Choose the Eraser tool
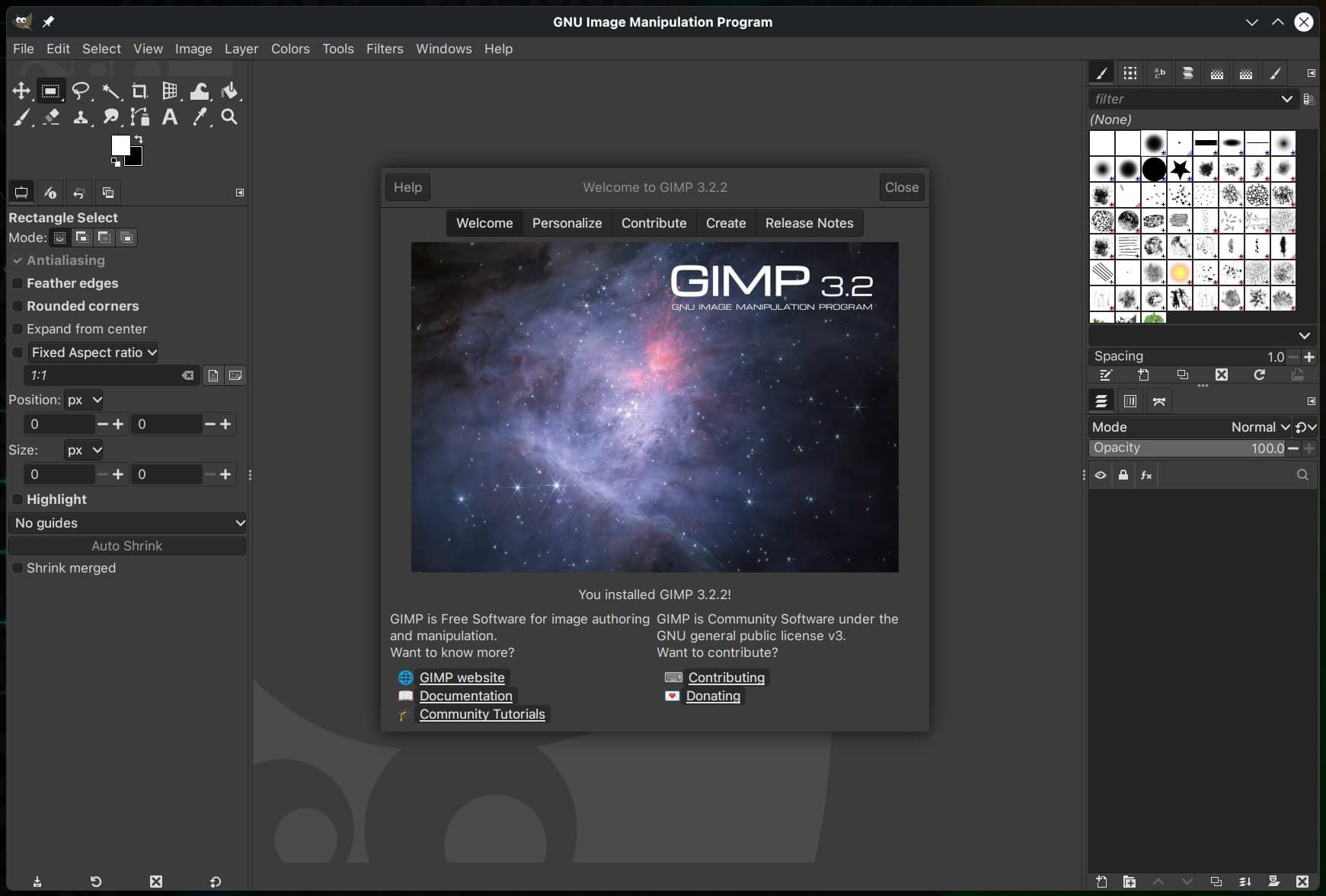 (51, 117)
